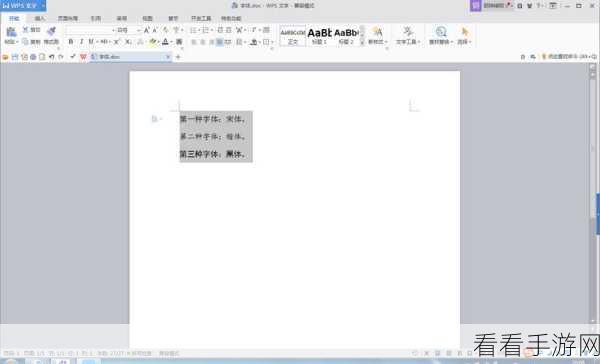Click the print icon in quick toolbar
This screenshot has height=364, width=600.
33,57
